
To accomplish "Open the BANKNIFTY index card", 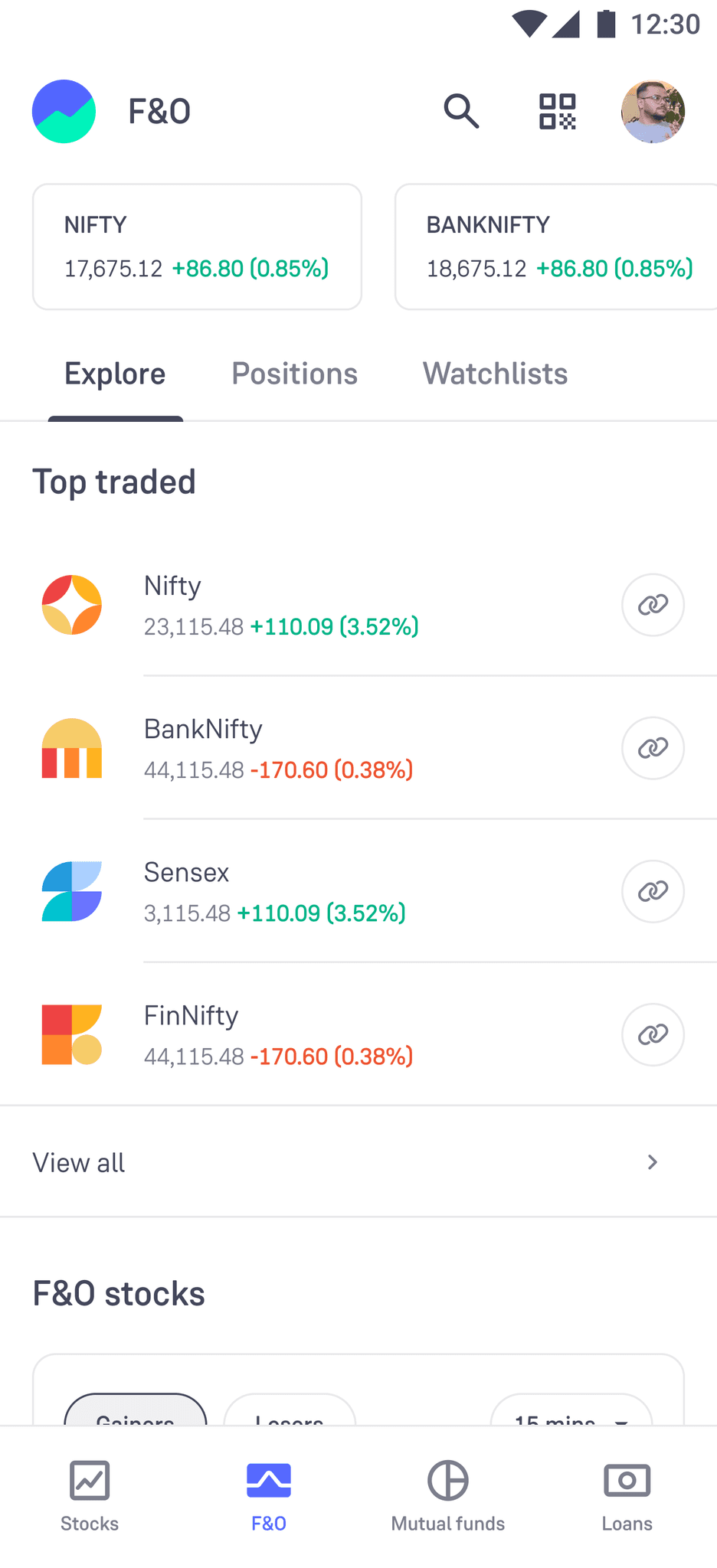I will [555, 247].
